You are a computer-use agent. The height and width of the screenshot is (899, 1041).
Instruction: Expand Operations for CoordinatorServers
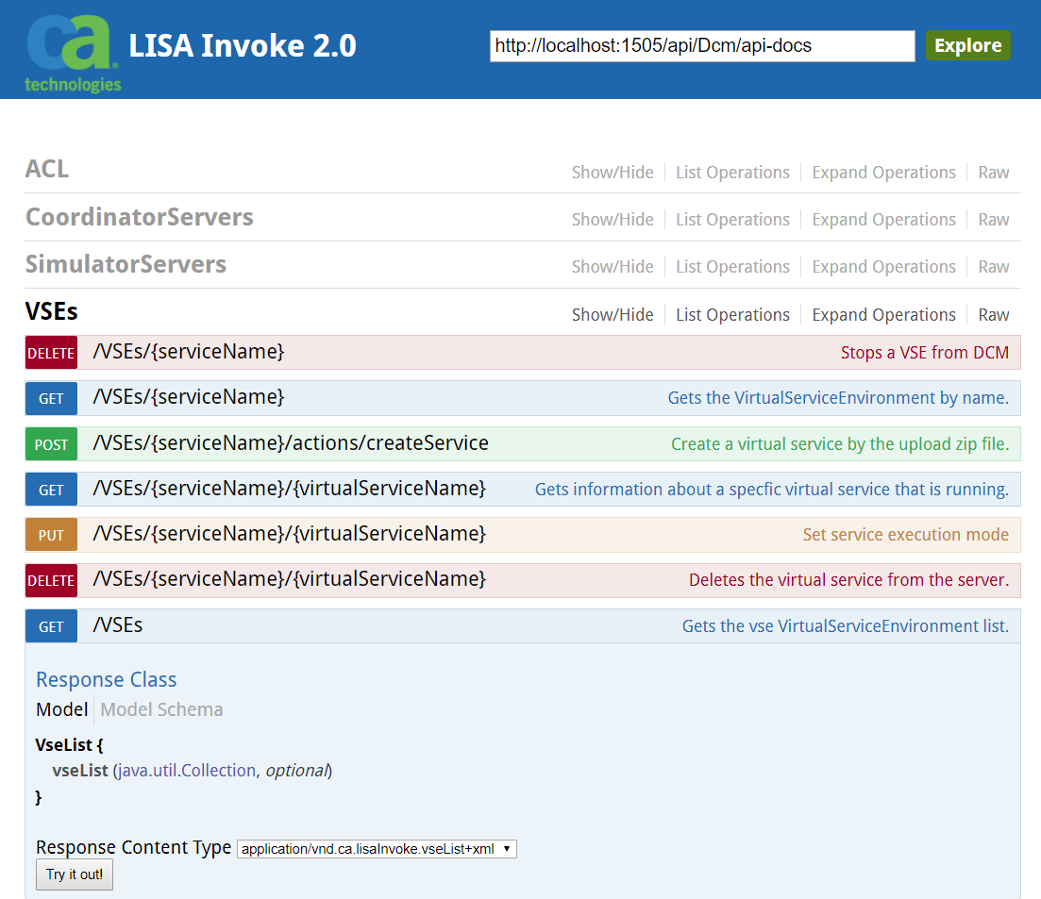click(x=884, y=219)
